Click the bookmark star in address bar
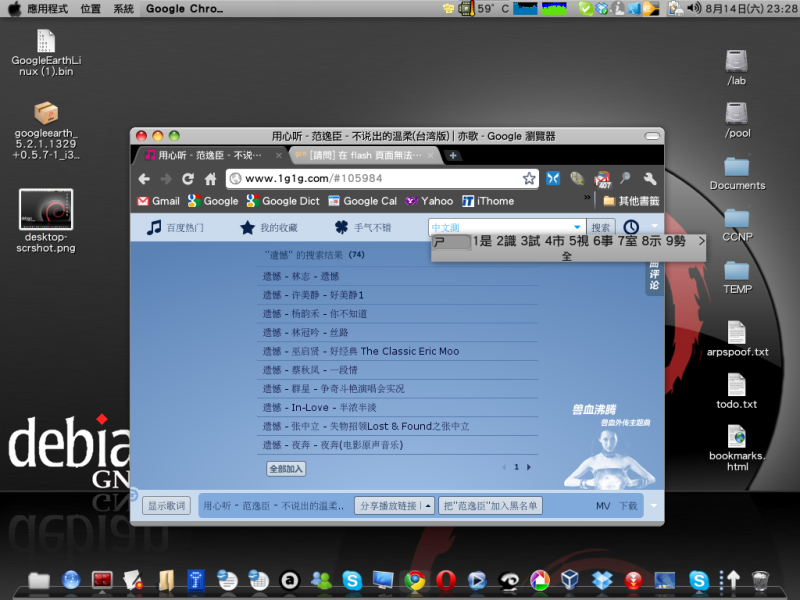The image size is (800, 600). [529, 179]
